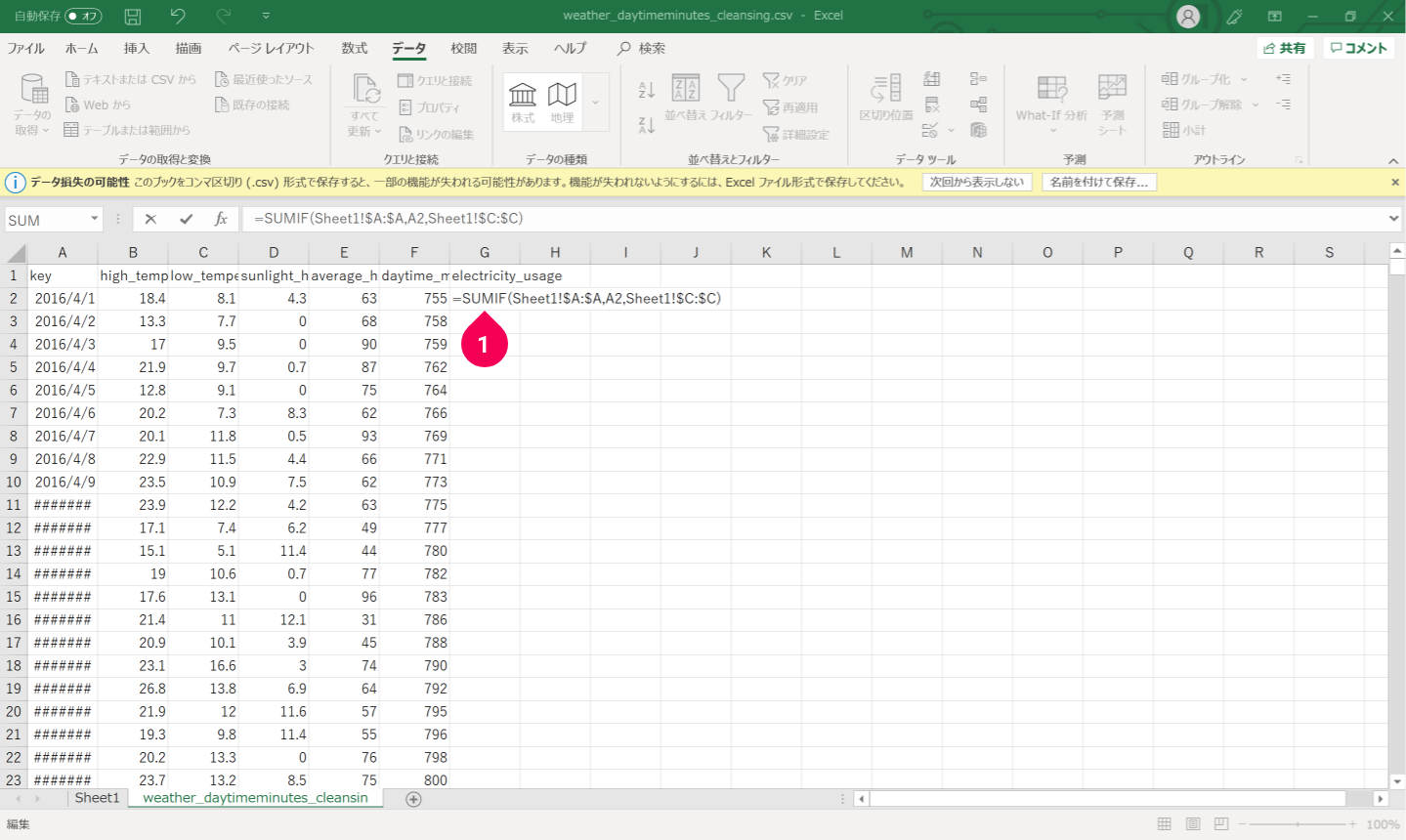Image resolution: width=1406 pixels, height=840 pixels.
Task: Open the ファイル menu
Action: pyautogui.click(x=26, y=48)
